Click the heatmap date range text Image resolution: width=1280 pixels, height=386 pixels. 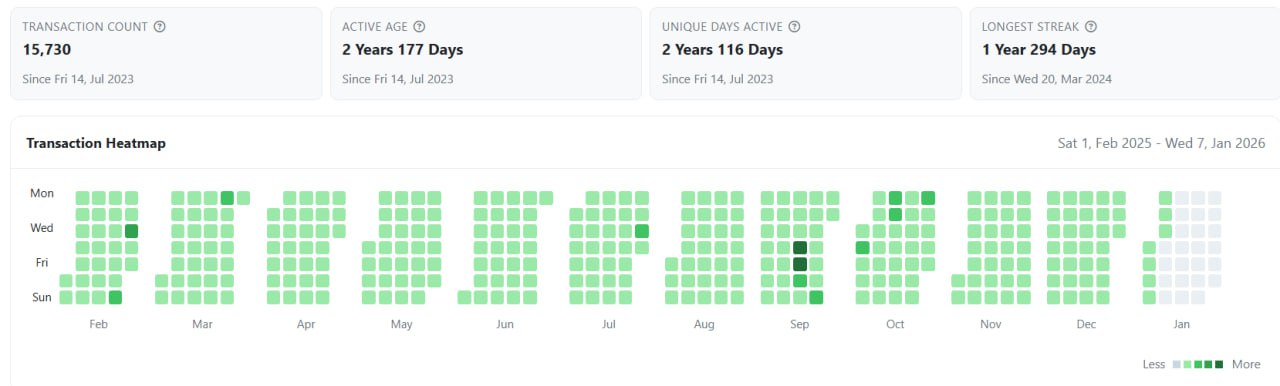1162,144
